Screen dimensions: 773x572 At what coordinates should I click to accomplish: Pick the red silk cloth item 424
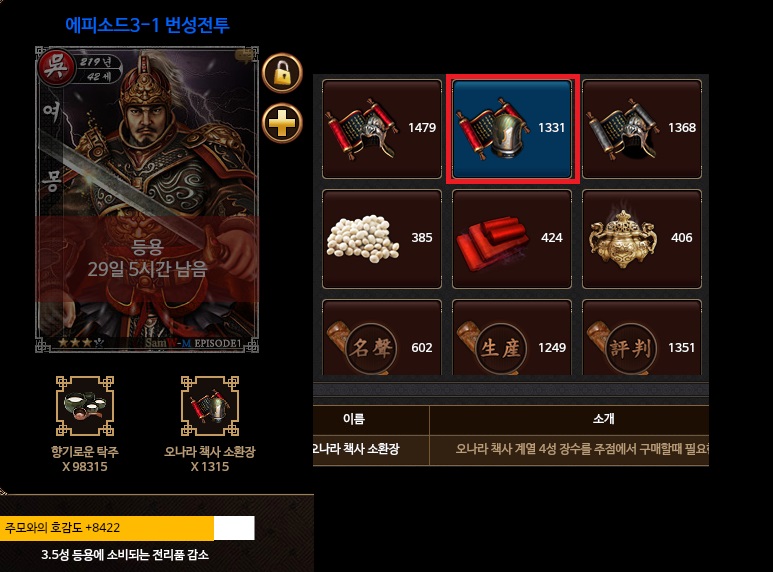click(512, 239)
